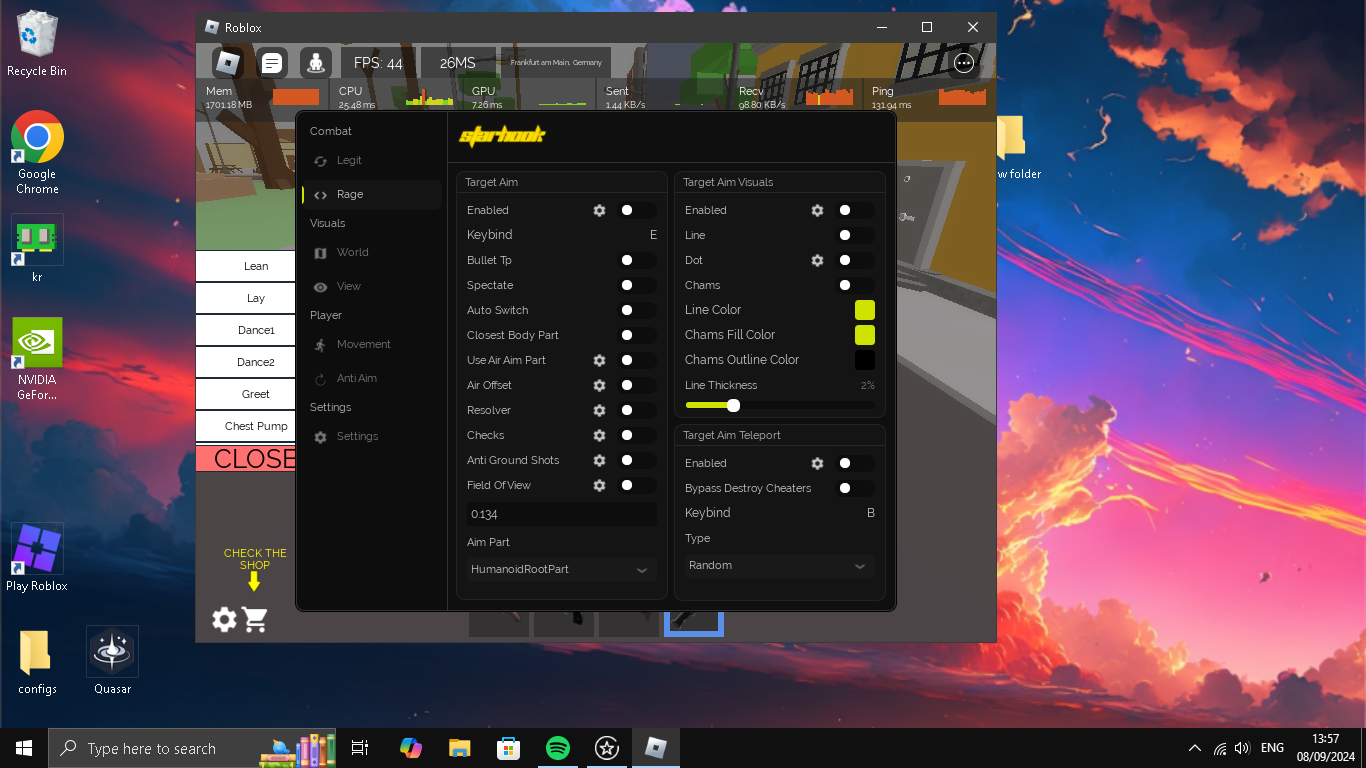The height and width of the screenshot is (768, 1366).
Task: Open the NVIDIA GeForce desktop shortcut
Action: (x=37, y=359)
